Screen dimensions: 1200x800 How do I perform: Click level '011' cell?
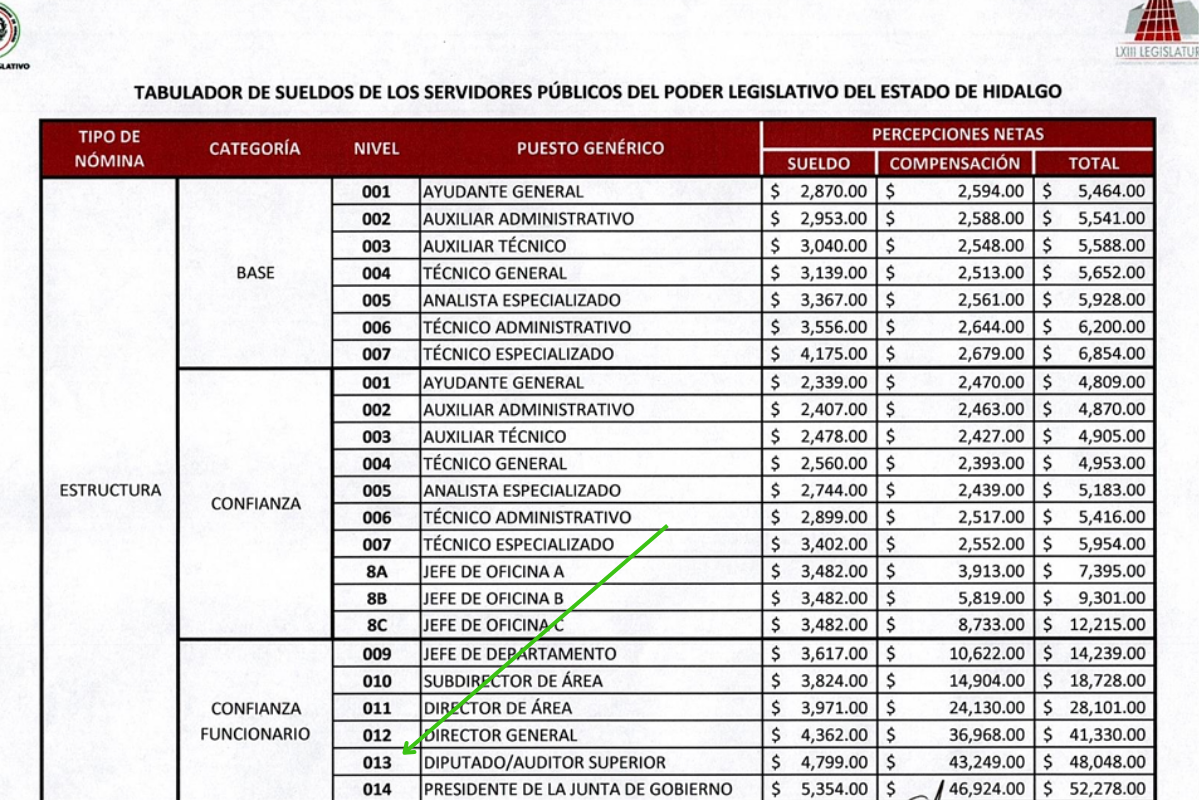click(x=376, y=707)
